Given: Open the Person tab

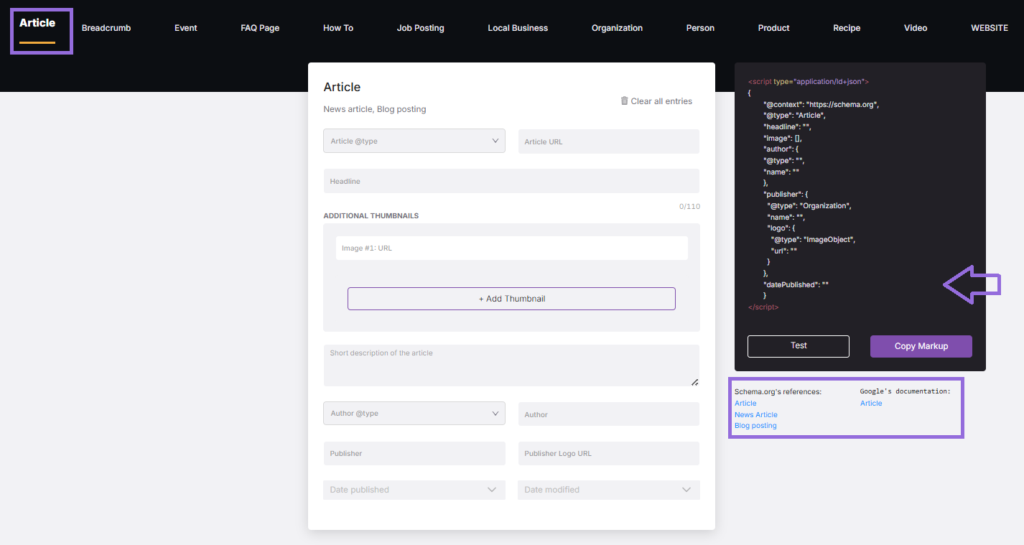Looking at the screenshot, I should pos(700,28).
